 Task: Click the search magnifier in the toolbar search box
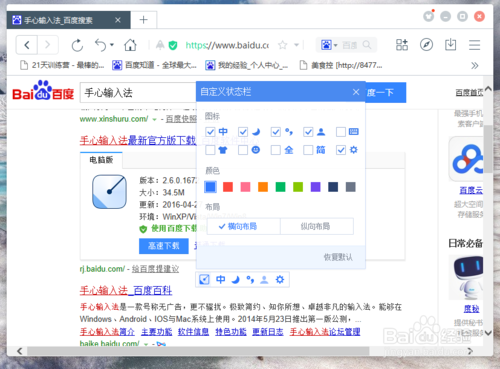[x=367, y=45]
